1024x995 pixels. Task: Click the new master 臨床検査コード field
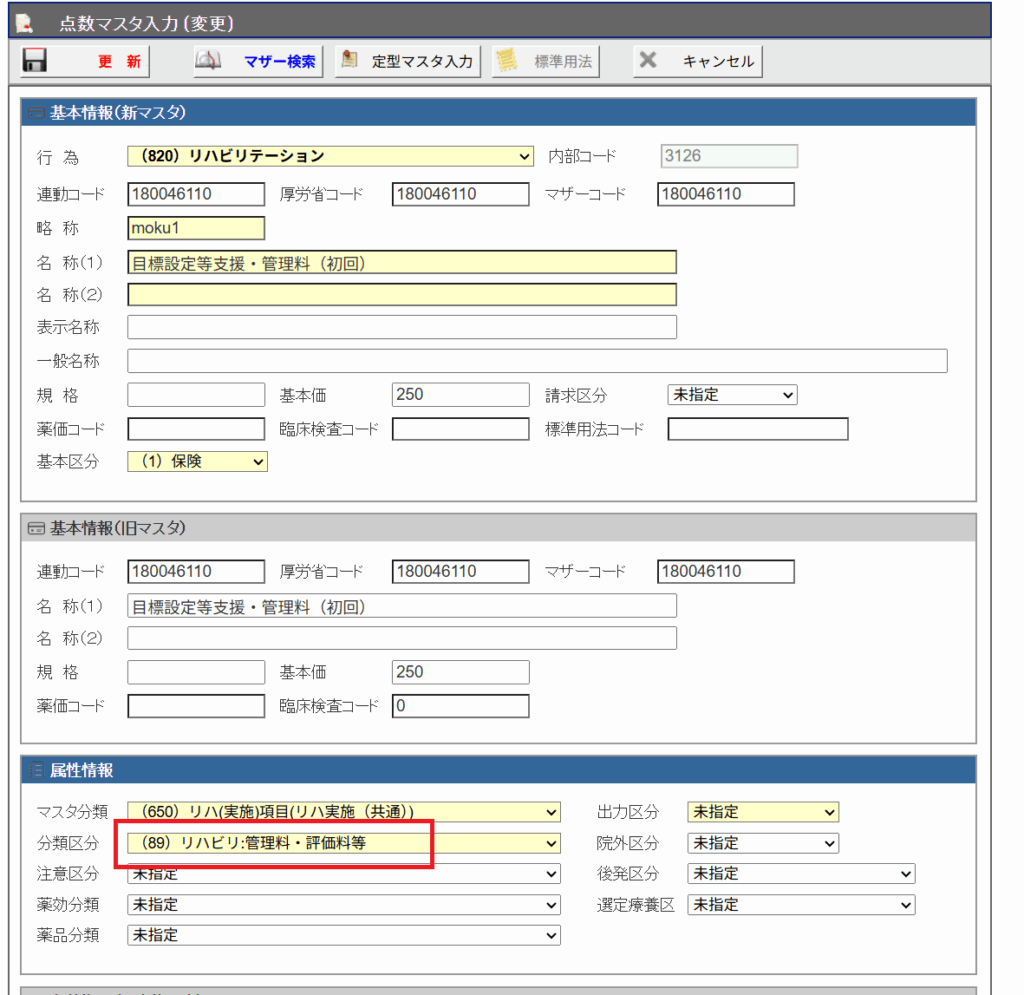460,429
